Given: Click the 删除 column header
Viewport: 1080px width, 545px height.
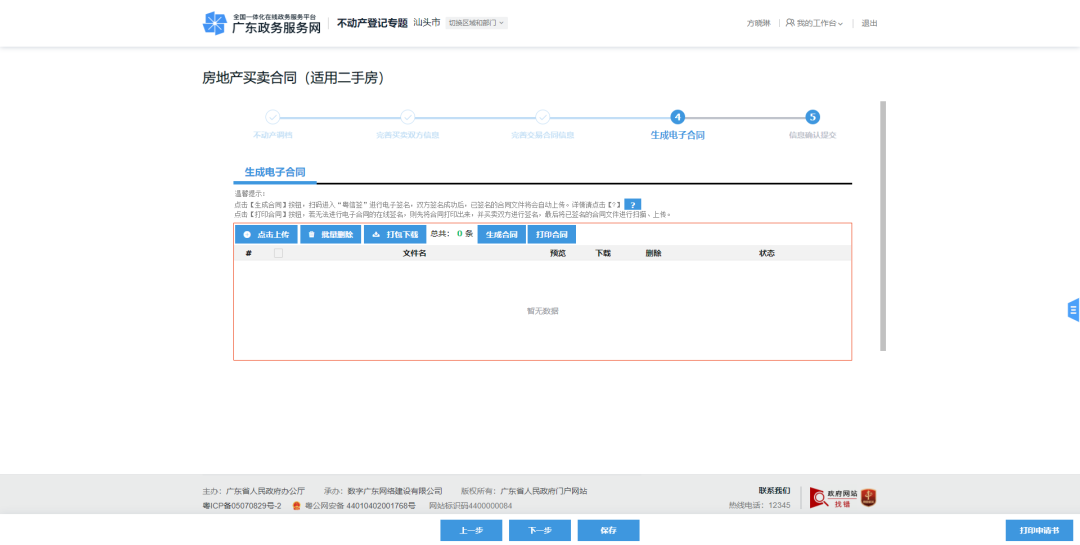Looking at the screenshot, I should click(653, 253).
